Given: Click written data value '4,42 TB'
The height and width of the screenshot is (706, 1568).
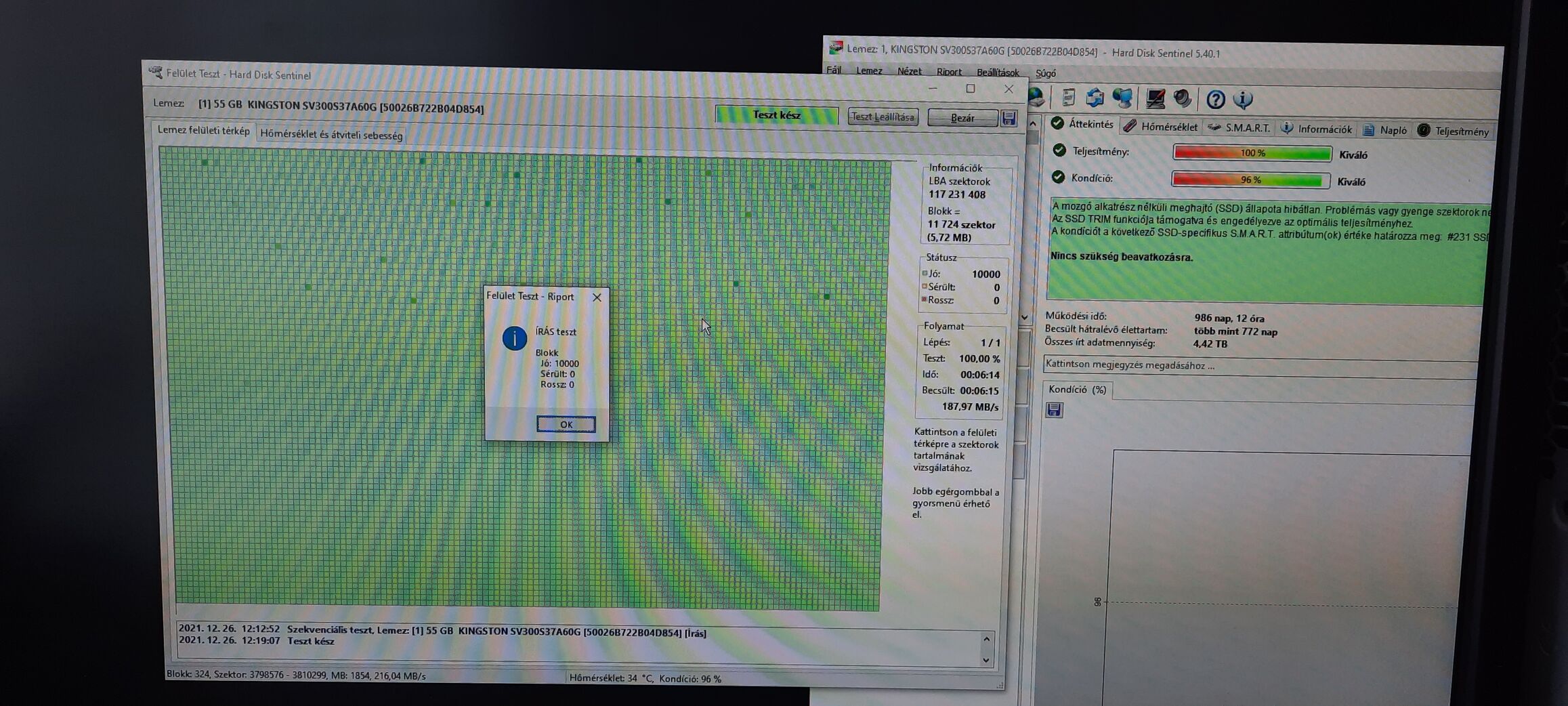Looking at the screenshot, I should 1210,344.
